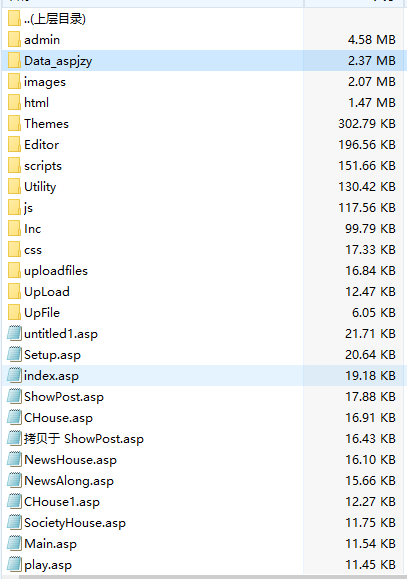Select the admin folder icon
The image size is (407, 579).
[14, 40]
